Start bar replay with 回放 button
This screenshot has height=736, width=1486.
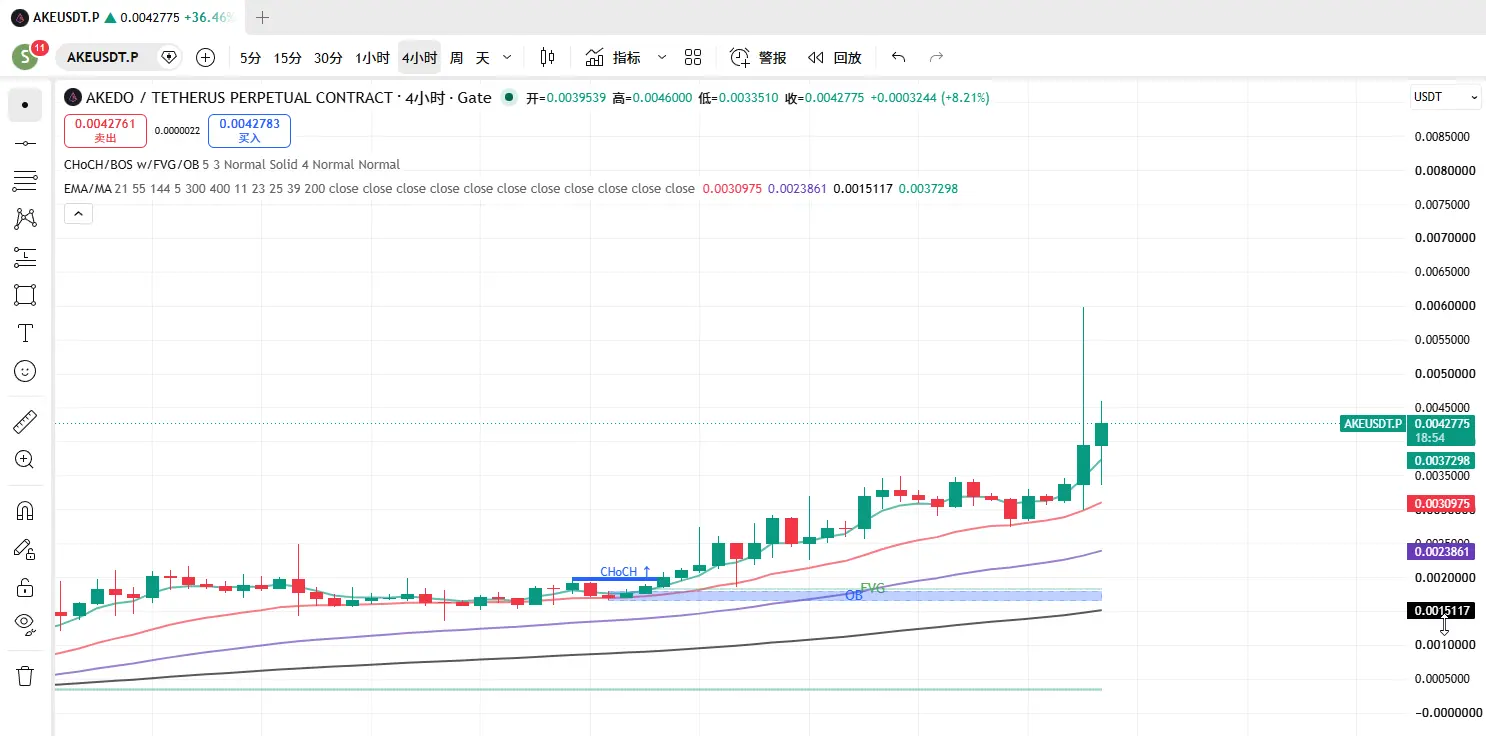click(x=834, y=57)
